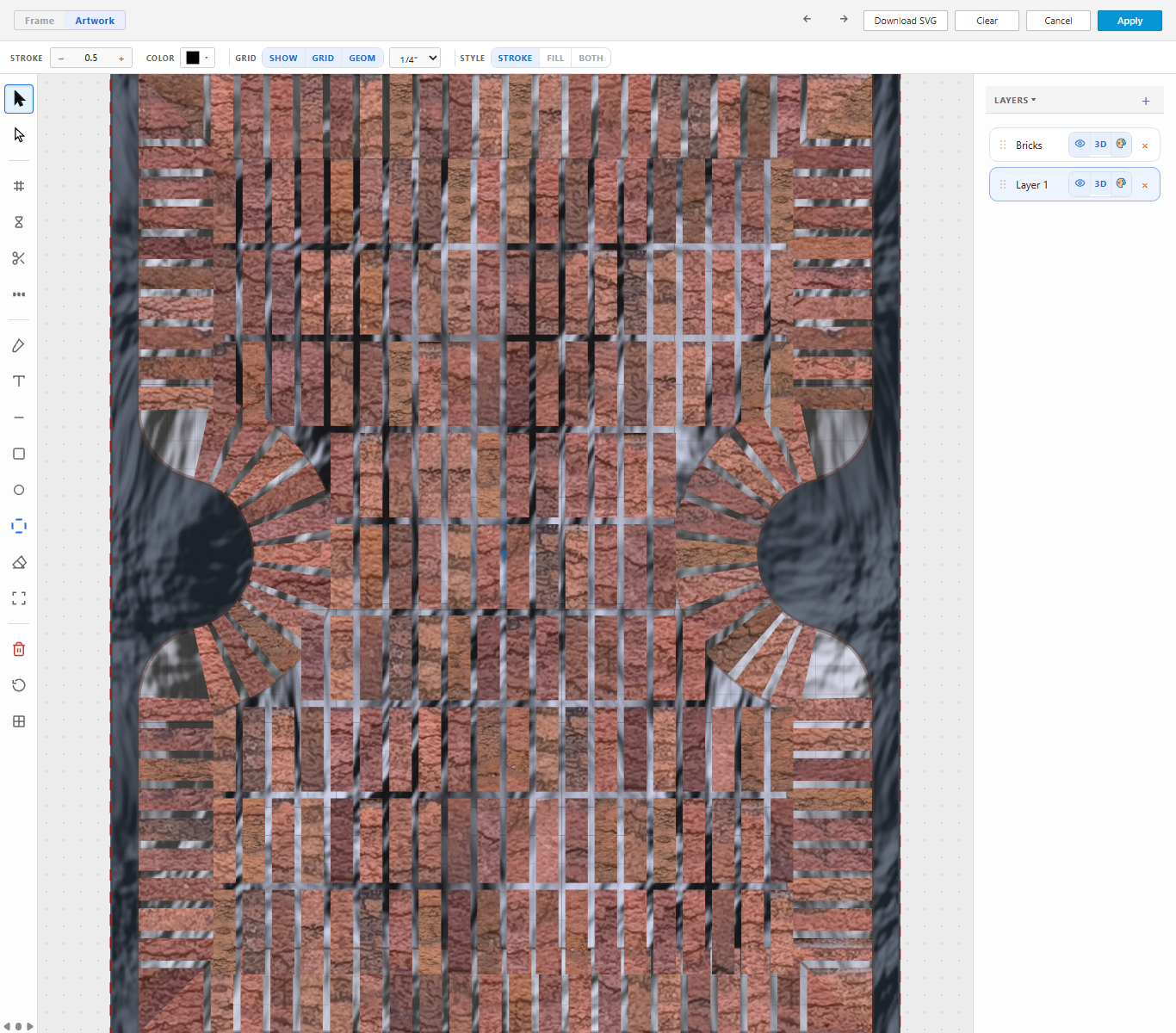Click the Clear button
The image size is (1176, 1033).
click(x=987, y=21)
